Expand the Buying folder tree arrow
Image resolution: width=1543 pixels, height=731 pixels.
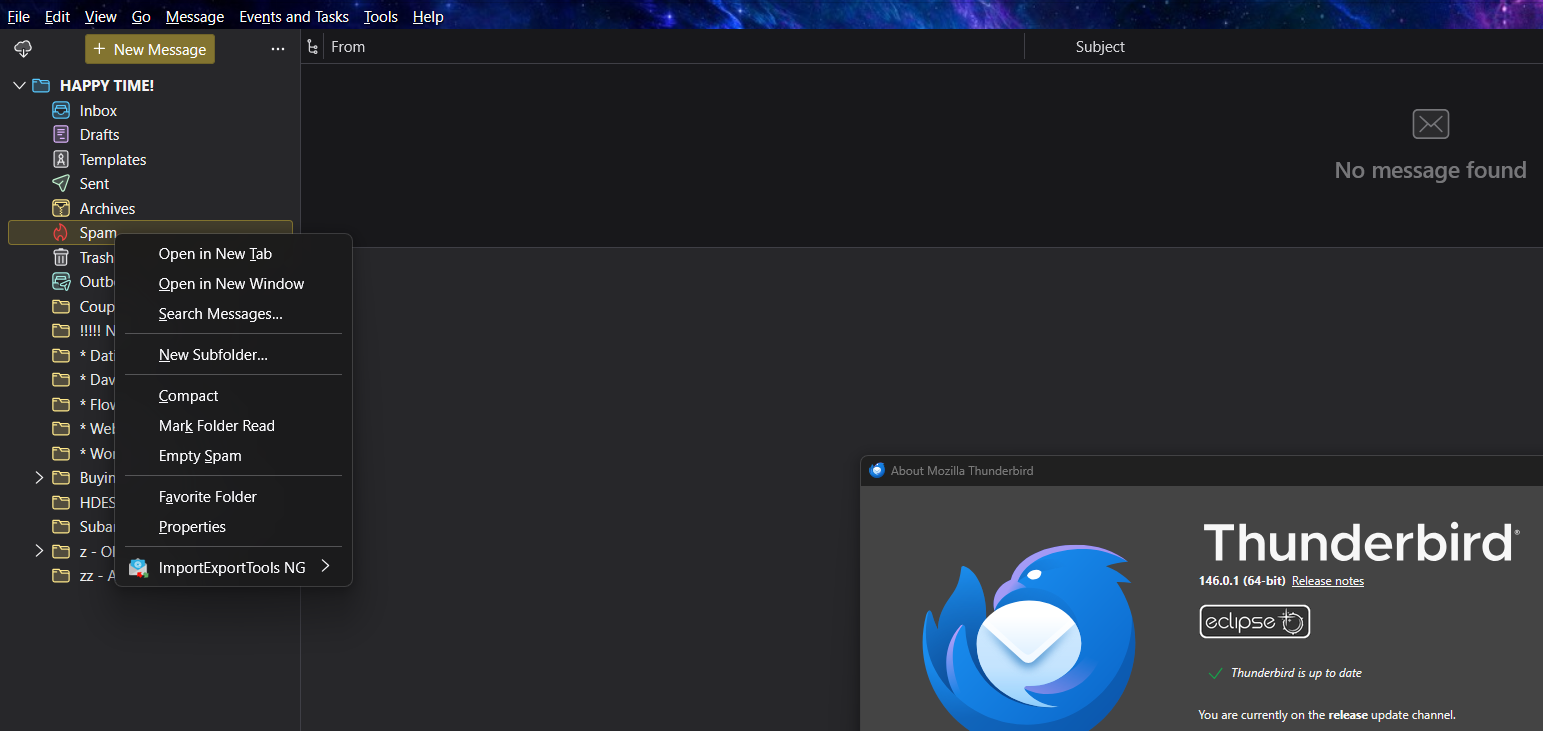tap(39, 478)
